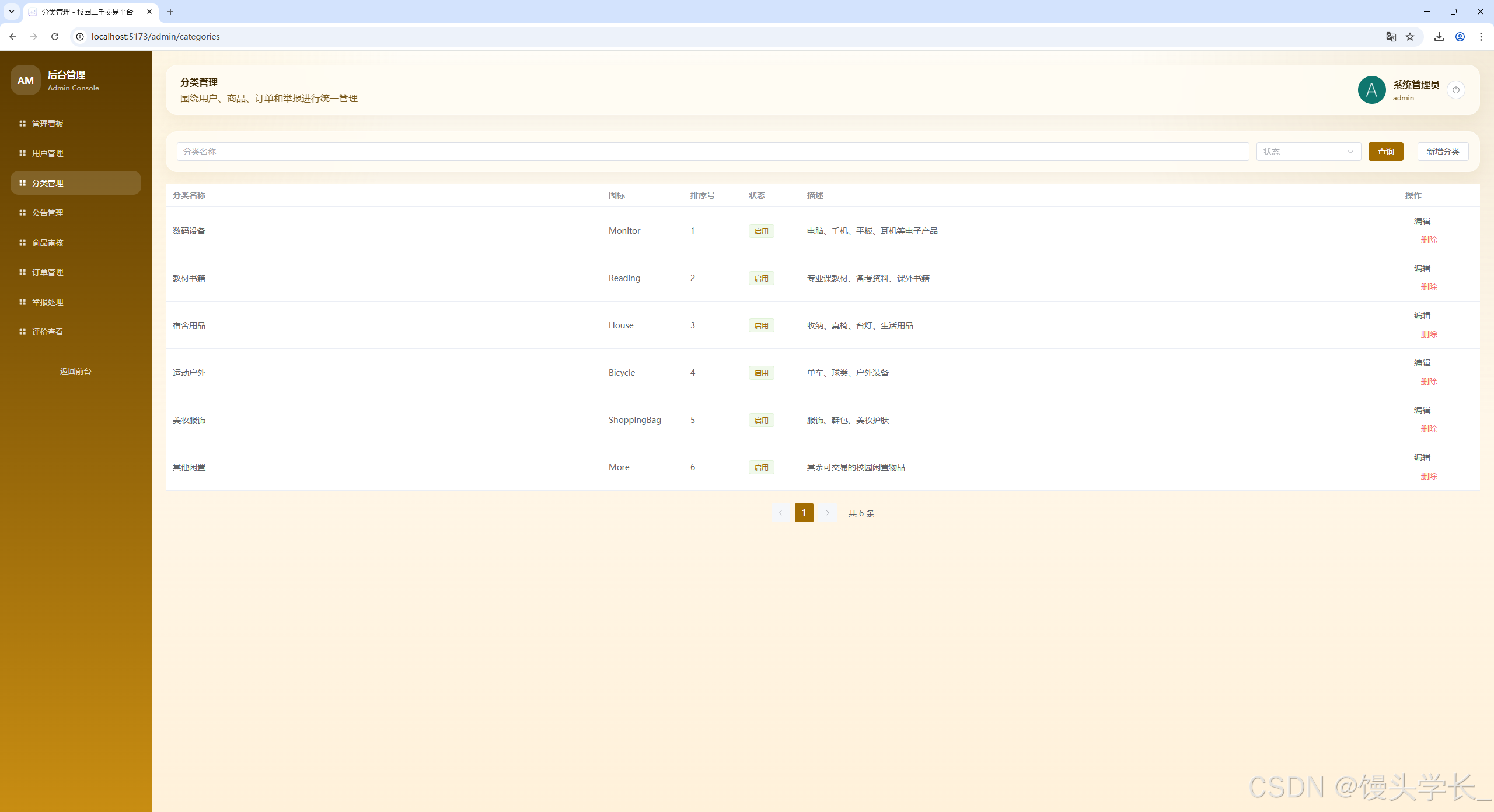The height and width of the screenshot is (812, 1494).
Task: Click the 返回前台 link in the sidebar
Action: pos(76,371)
